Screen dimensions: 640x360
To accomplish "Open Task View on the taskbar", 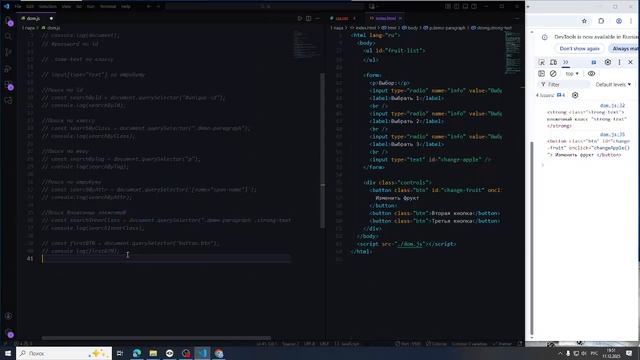I will point(120,353).
